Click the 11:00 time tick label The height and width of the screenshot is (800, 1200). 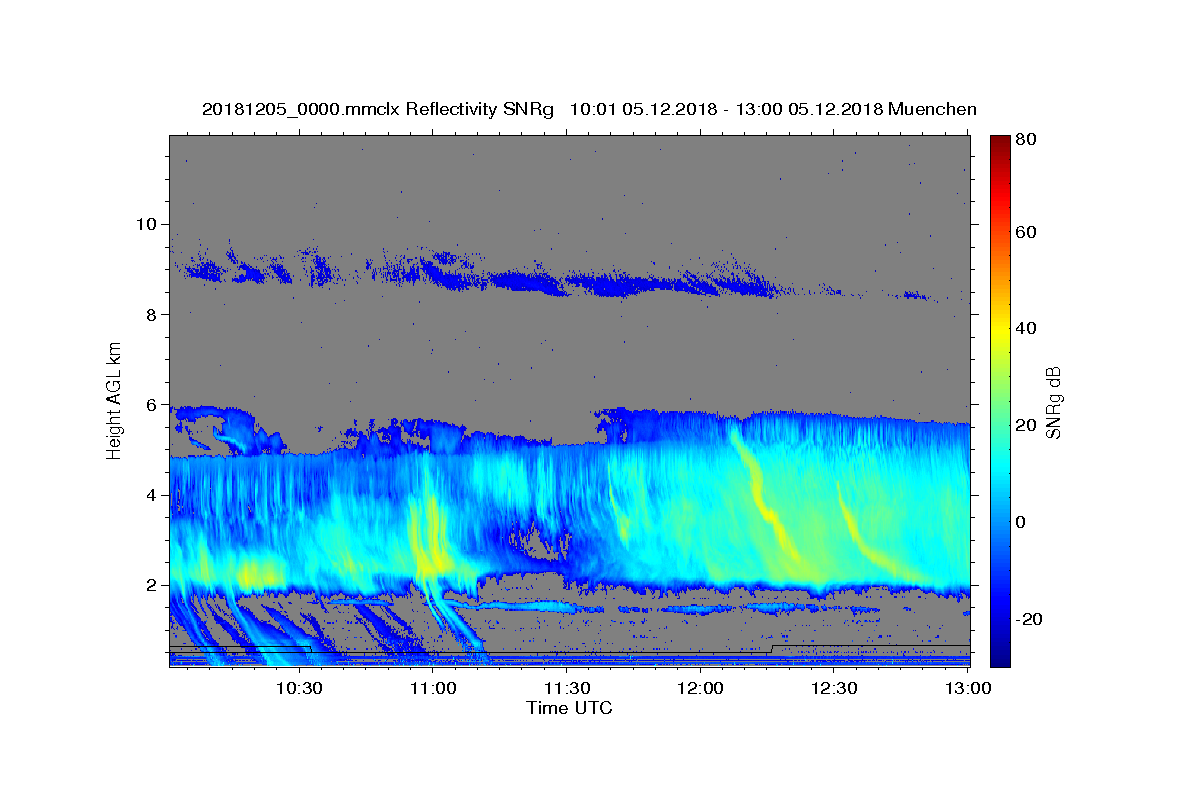click(434, 689)
